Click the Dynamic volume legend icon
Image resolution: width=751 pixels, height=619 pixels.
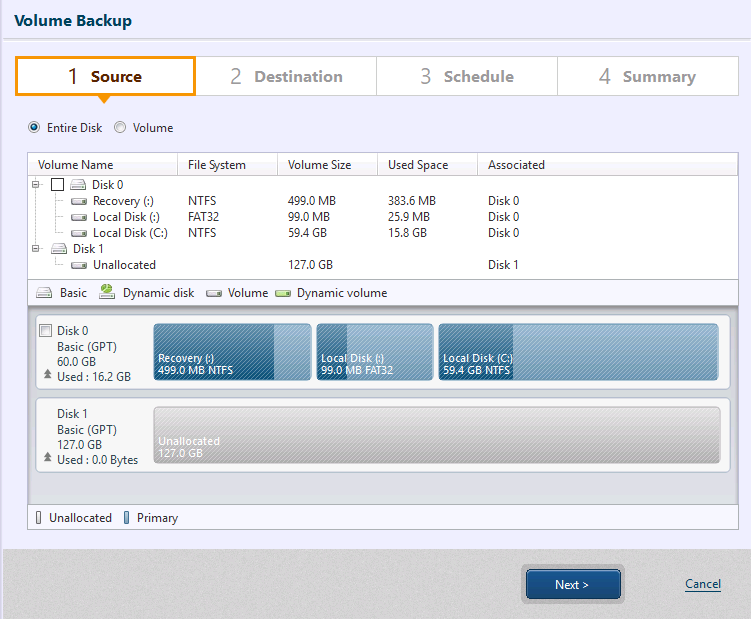pos(282,294)
